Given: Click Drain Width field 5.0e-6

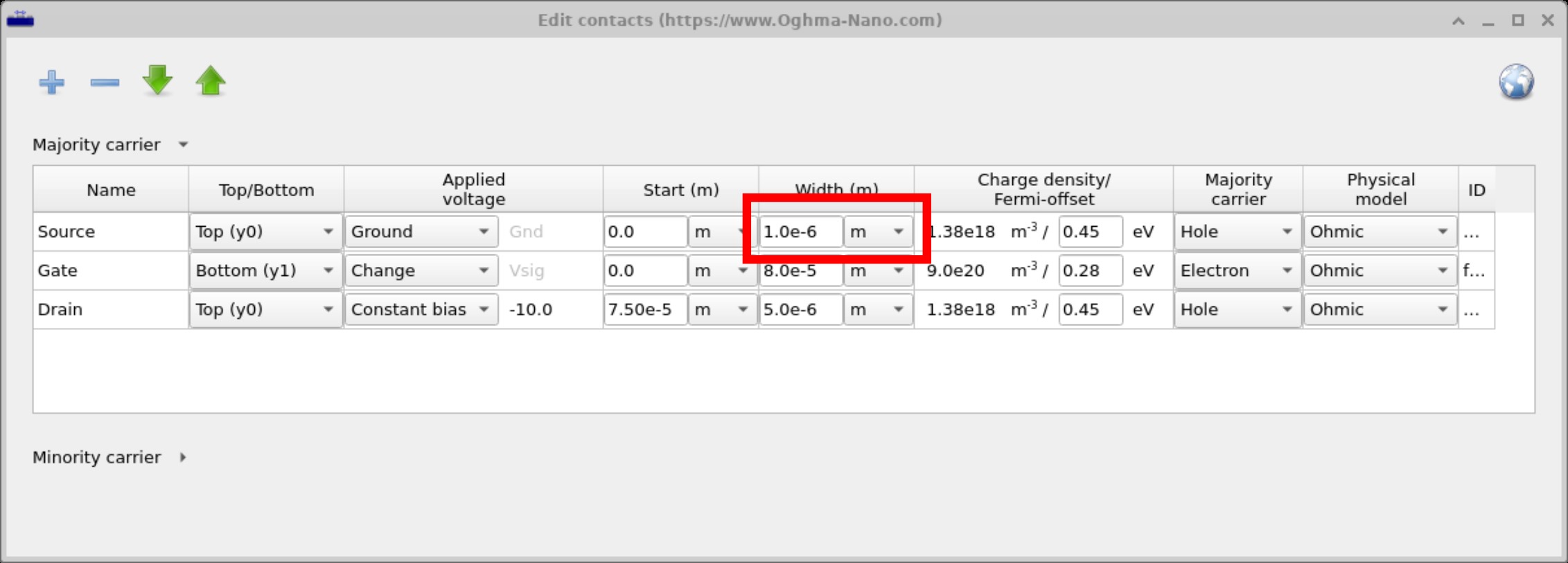Looking at the screenshot, I should 801,309.
